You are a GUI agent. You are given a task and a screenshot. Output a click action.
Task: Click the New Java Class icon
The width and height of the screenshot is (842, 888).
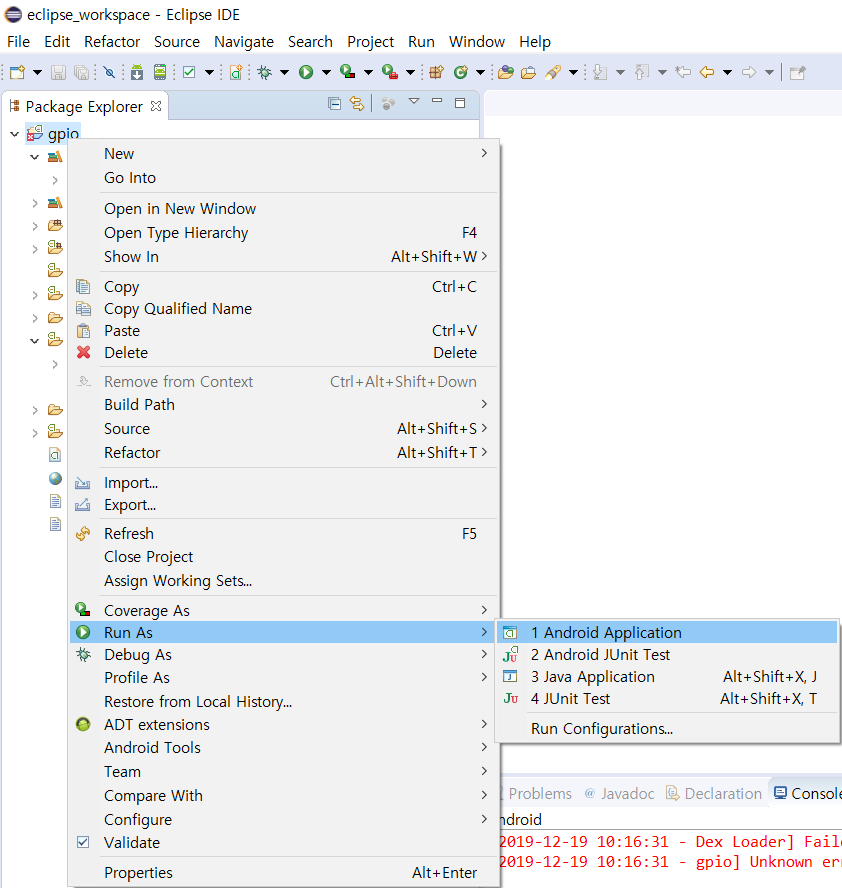pyautogui.click(x=461, y=72)
